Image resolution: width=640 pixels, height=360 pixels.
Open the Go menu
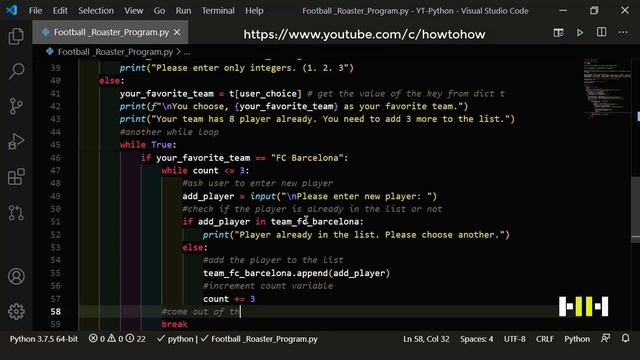[159, 11]
